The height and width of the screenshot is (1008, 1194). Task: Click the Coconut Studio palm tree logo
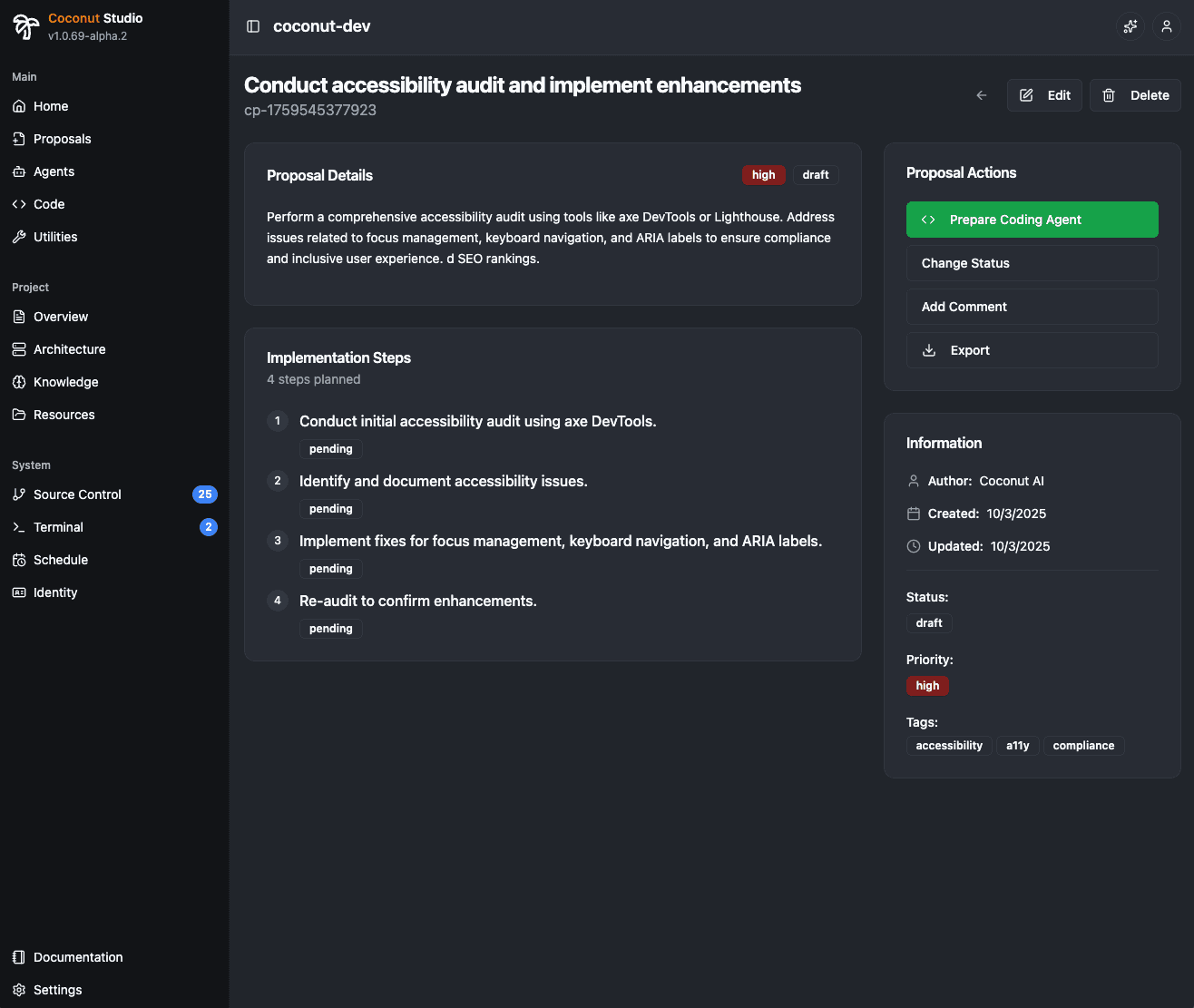(24, 26)
